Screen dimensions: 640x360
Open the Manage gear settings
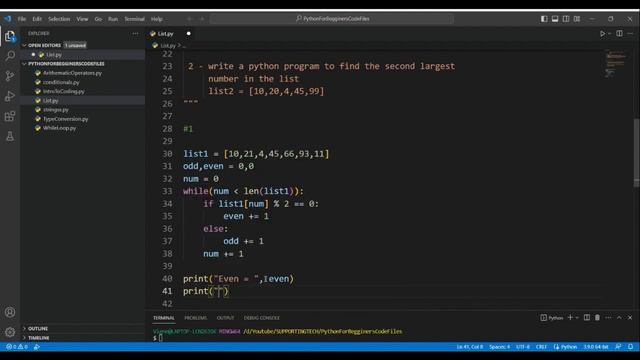(10, 332)
